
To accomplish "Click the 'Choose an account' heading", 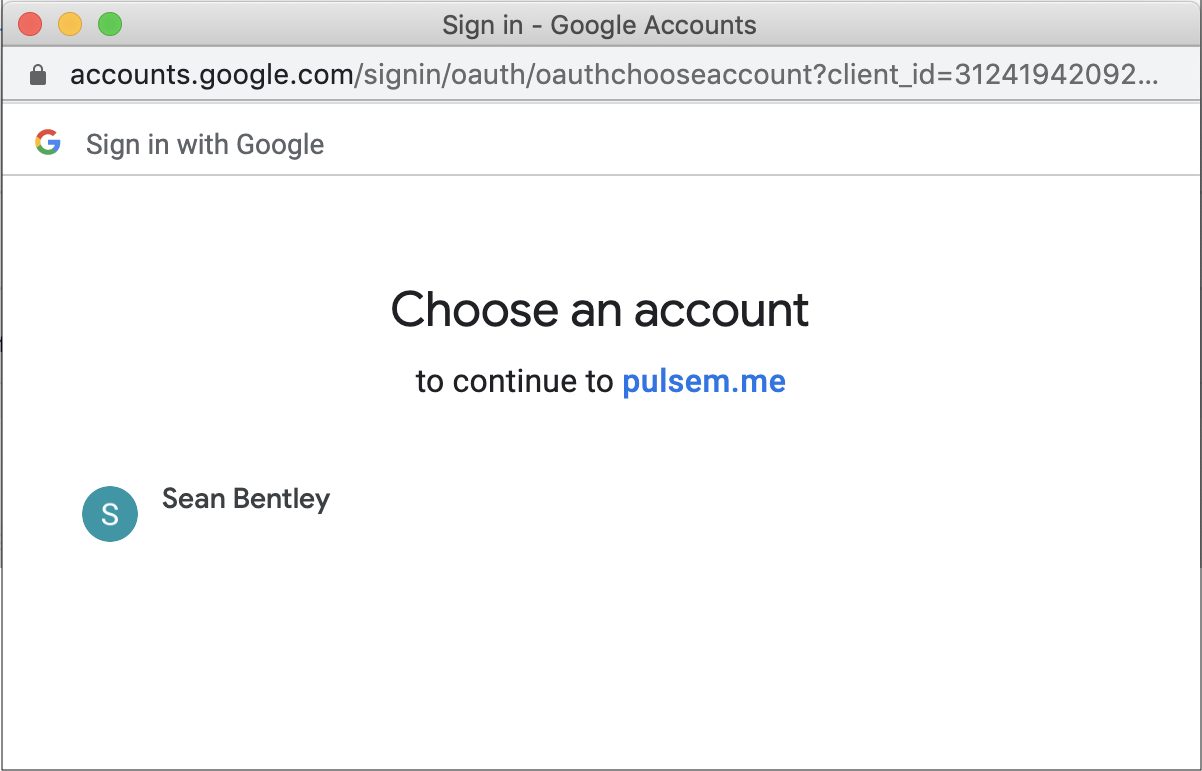I will click(x=600, y=309).
